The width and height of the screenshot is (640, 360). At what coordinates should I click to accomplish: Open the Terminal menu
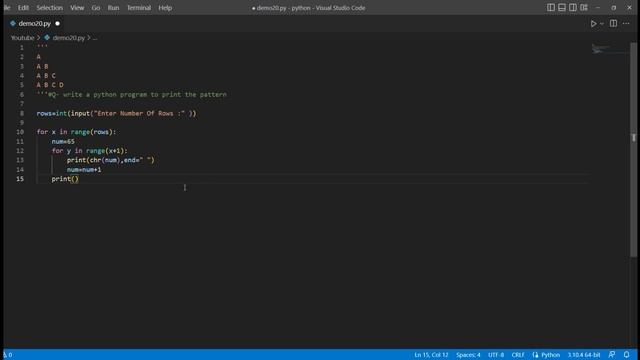pos(139,8)
